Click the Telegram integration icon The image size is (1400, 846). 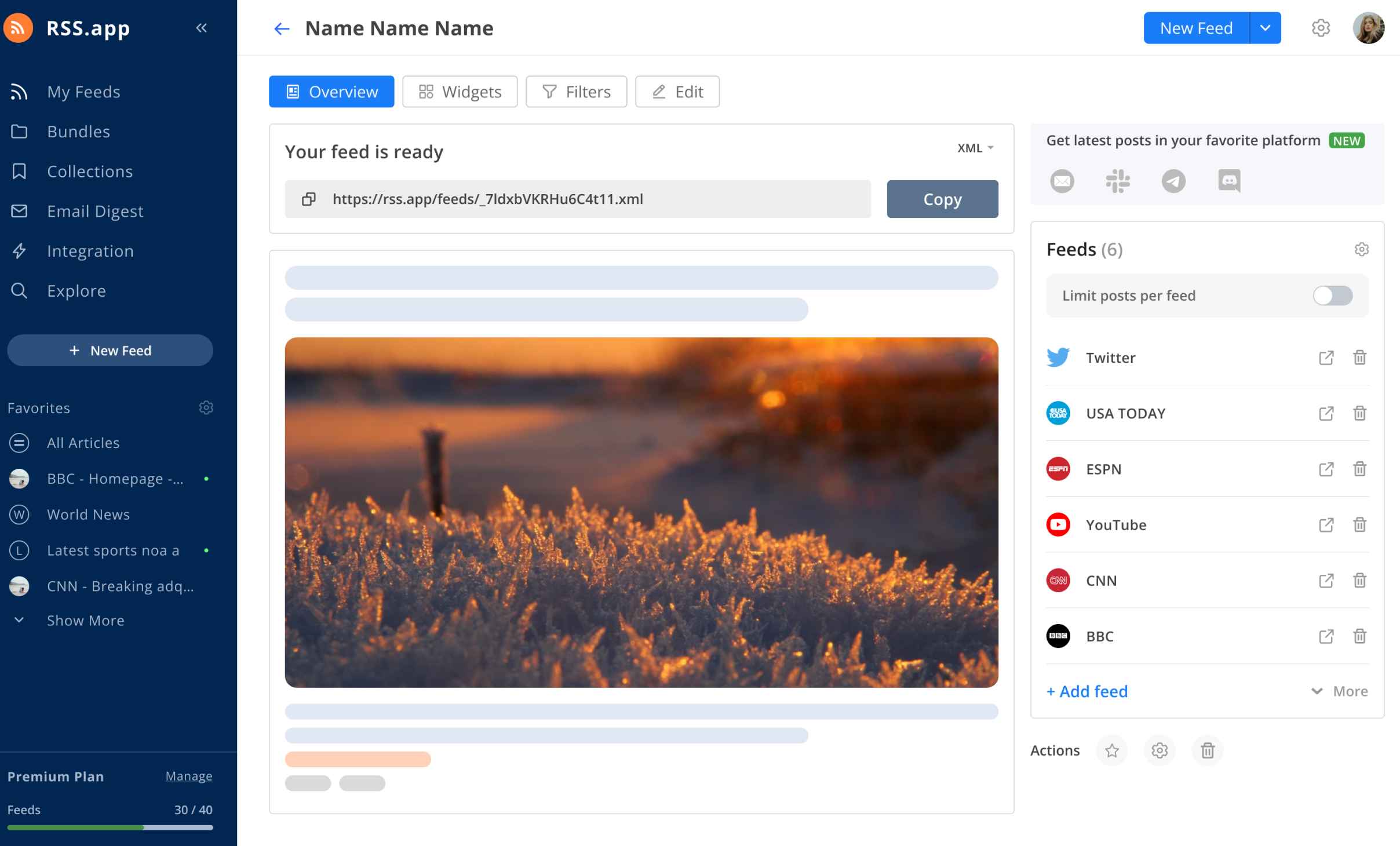coord(1173,181)
